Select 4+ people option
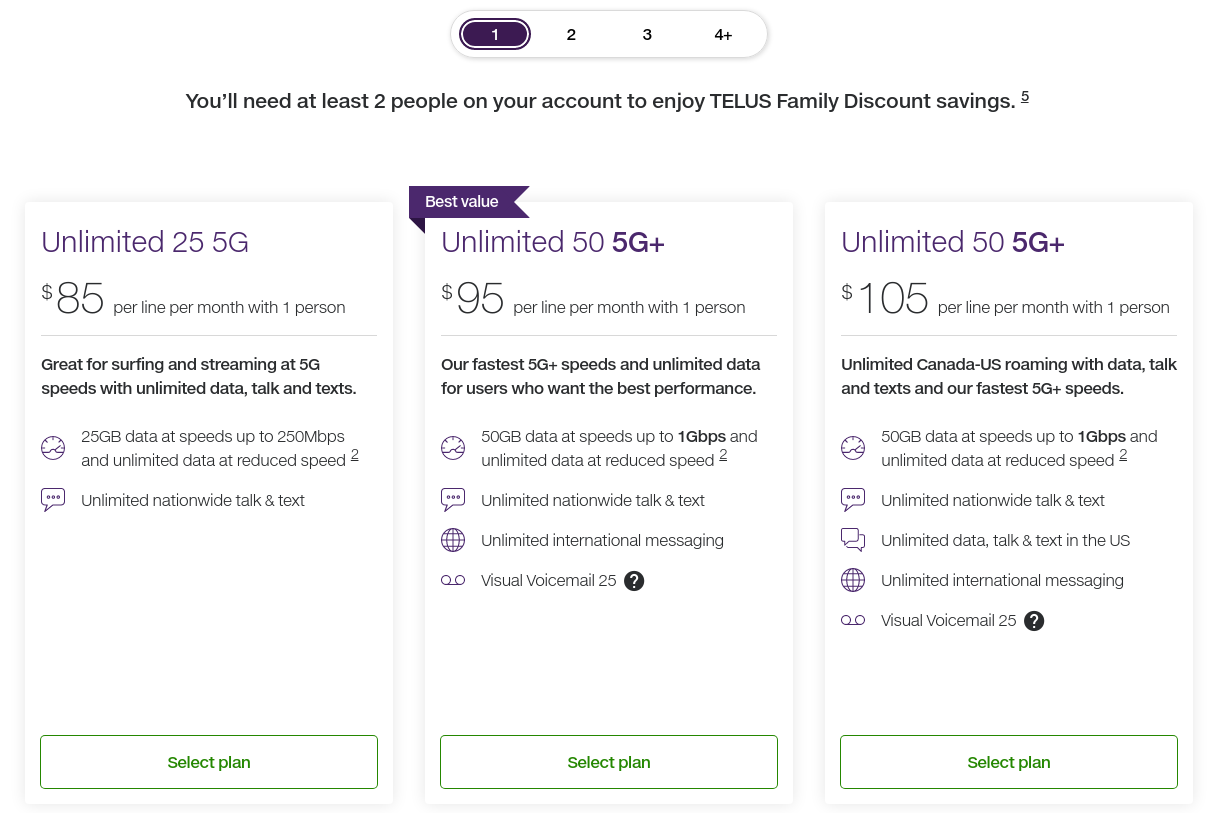 coord(723,35)
